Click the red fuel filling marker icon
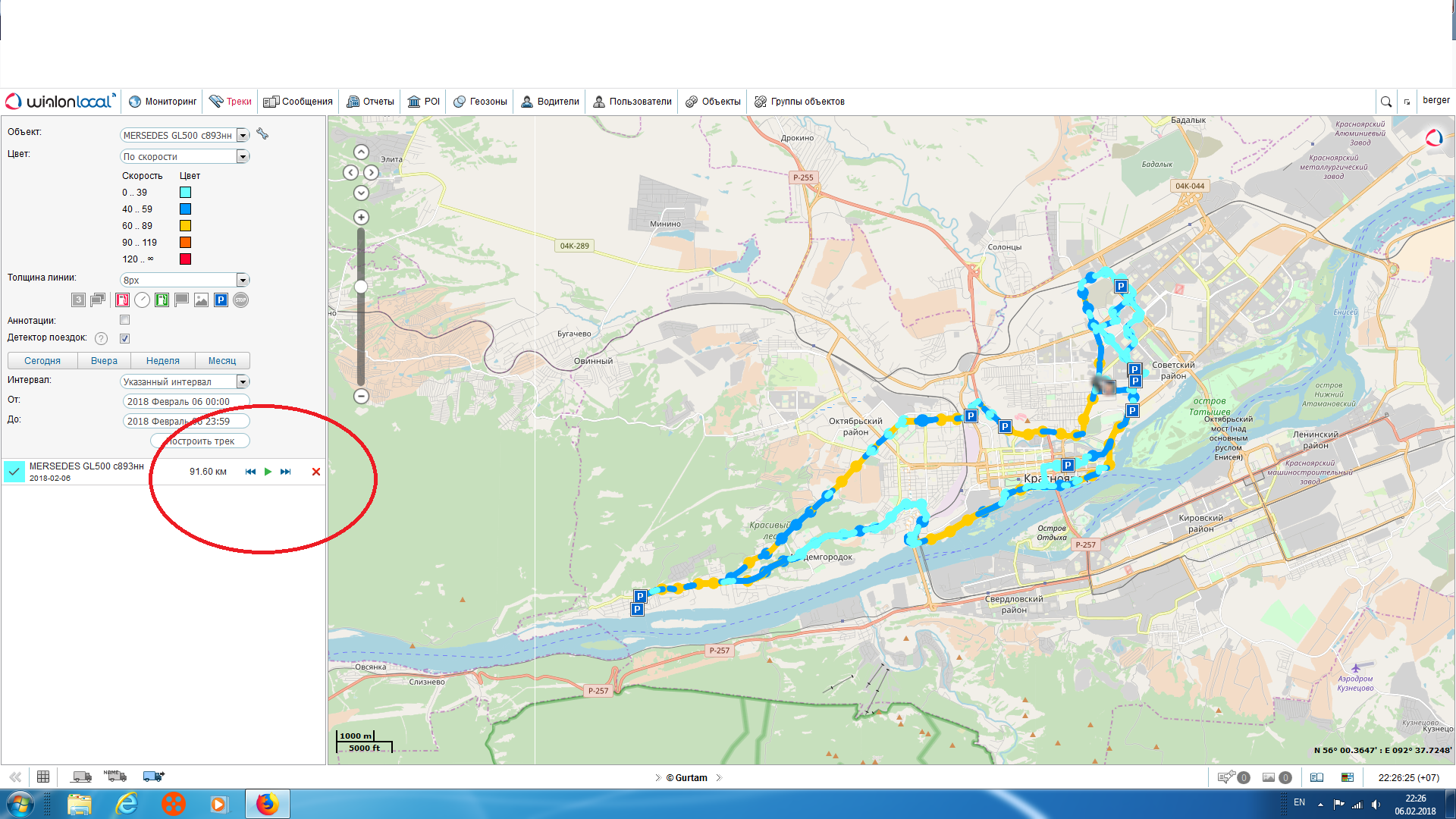Image resolution: width=1456 pixels, height=819 pixels. [x=122, y=300]
